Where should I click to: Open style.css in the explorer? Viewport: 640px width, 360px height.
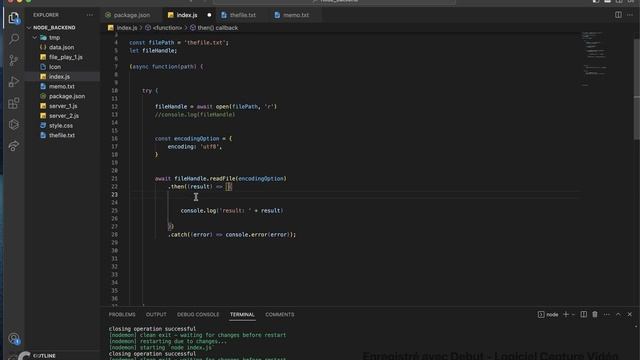(62, 125)
